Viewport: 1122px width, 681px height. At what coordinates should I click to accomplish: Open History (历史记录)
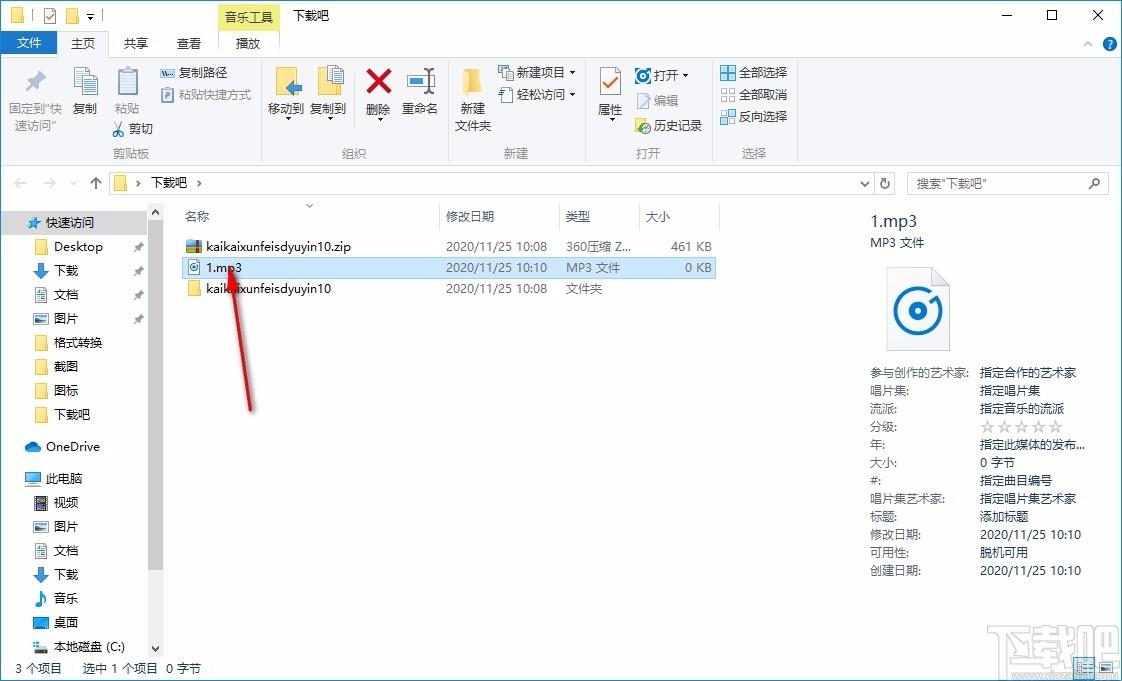(669, 126)
